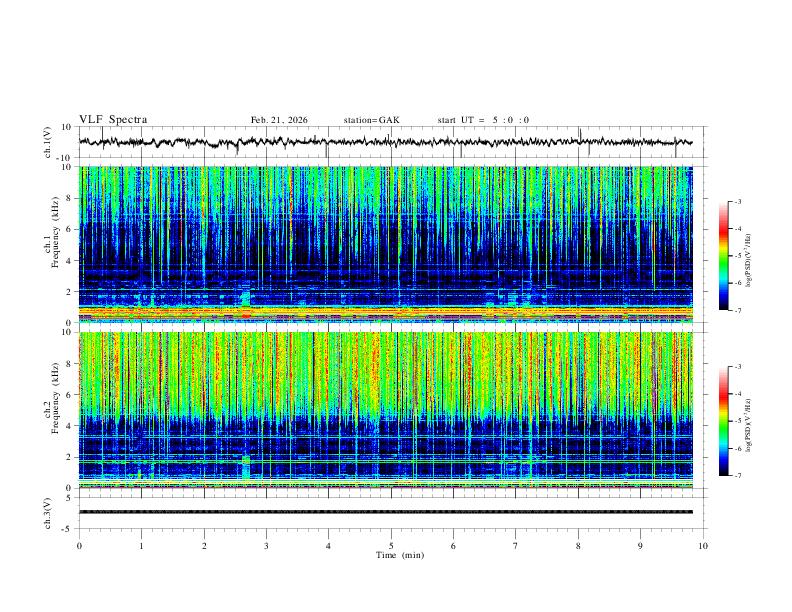Click the ch.1 colorbar "log(PSD)" label

[748, 261]
